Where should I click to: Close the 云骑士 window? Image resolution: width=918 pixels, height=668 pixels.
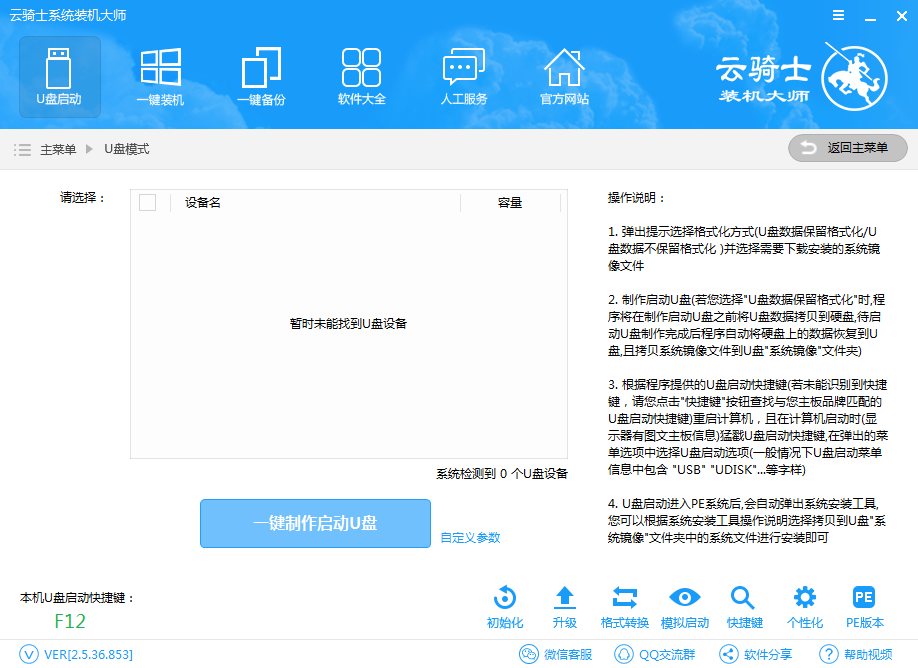pyautogui.click(x=902, y=16)
